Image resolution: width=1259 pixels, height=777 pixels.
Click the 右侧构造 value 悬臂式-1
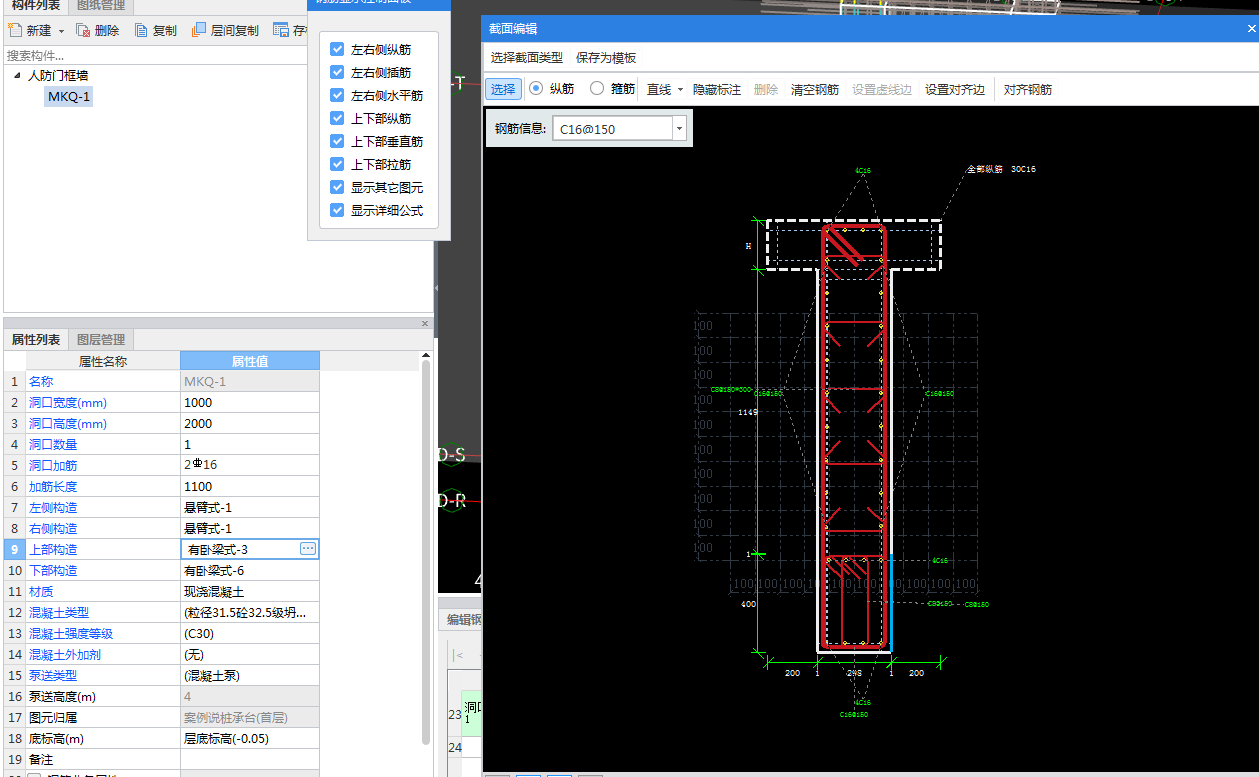pos(250,528)
